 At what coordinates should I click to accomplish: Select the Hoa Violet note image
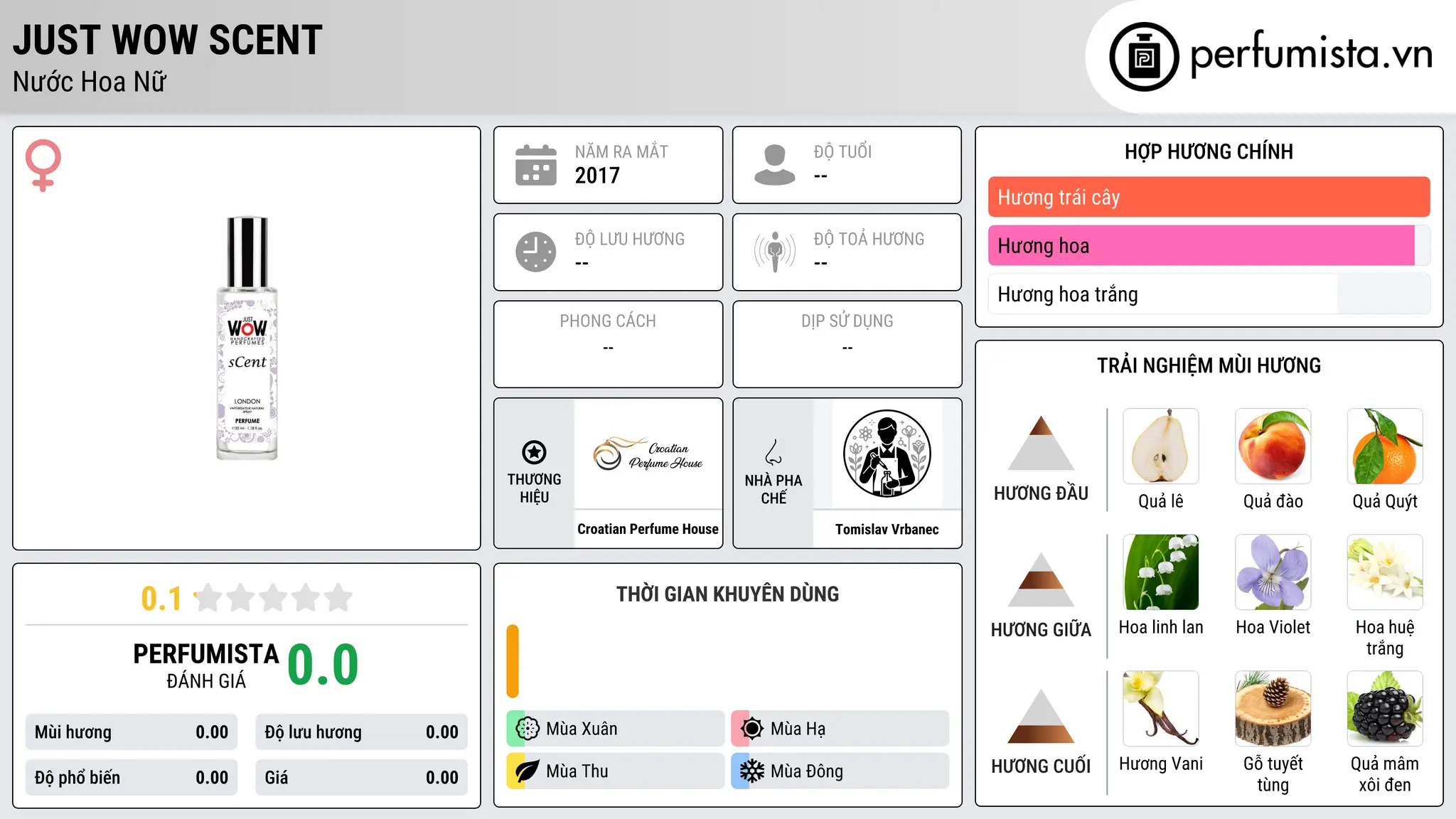tap(1273, 572)
